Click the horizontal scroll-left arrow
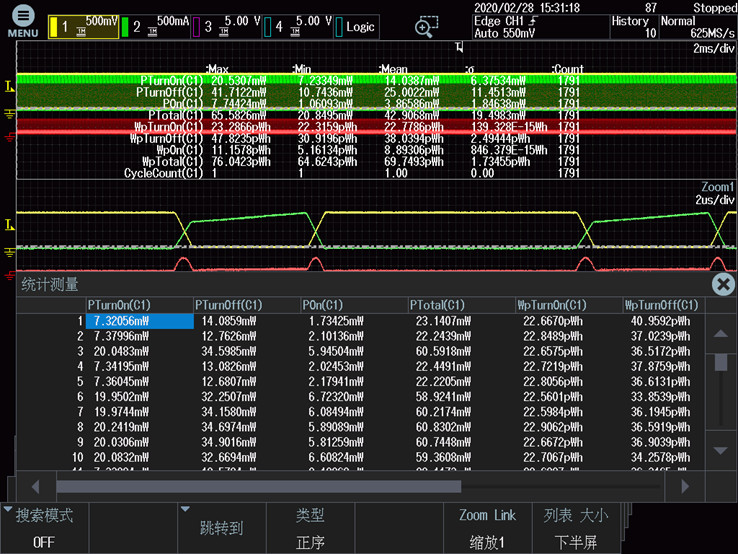 point(36,486)
